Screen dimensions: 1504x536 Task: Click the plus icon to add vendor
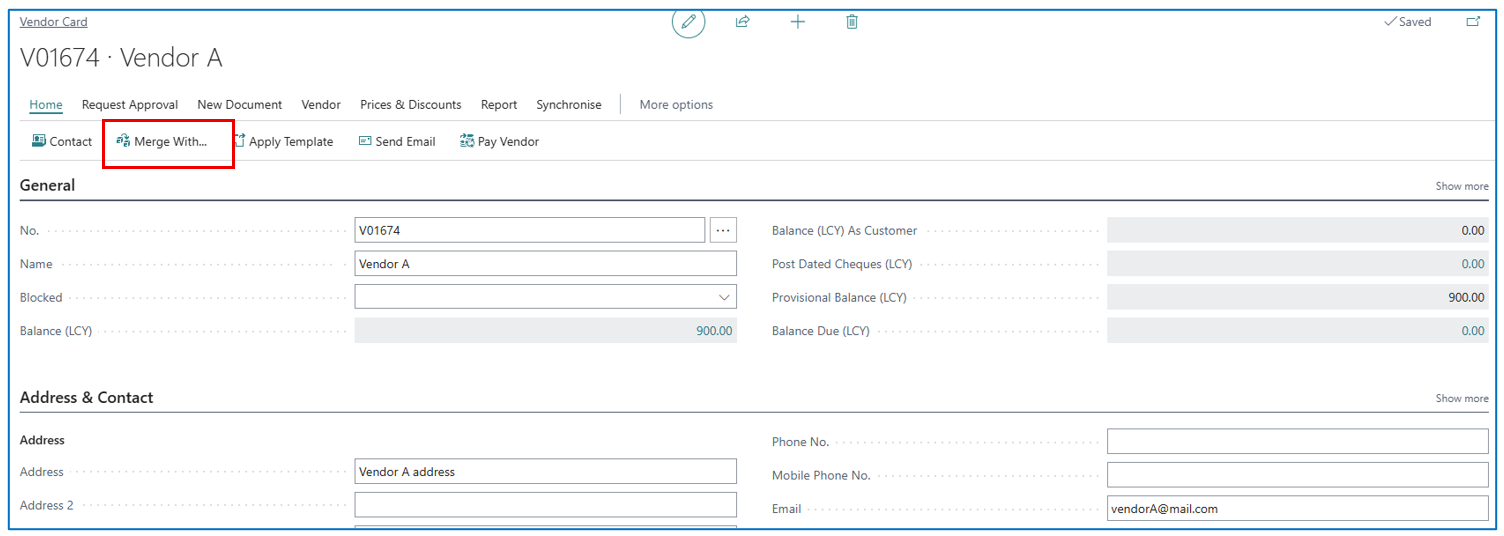797,22
